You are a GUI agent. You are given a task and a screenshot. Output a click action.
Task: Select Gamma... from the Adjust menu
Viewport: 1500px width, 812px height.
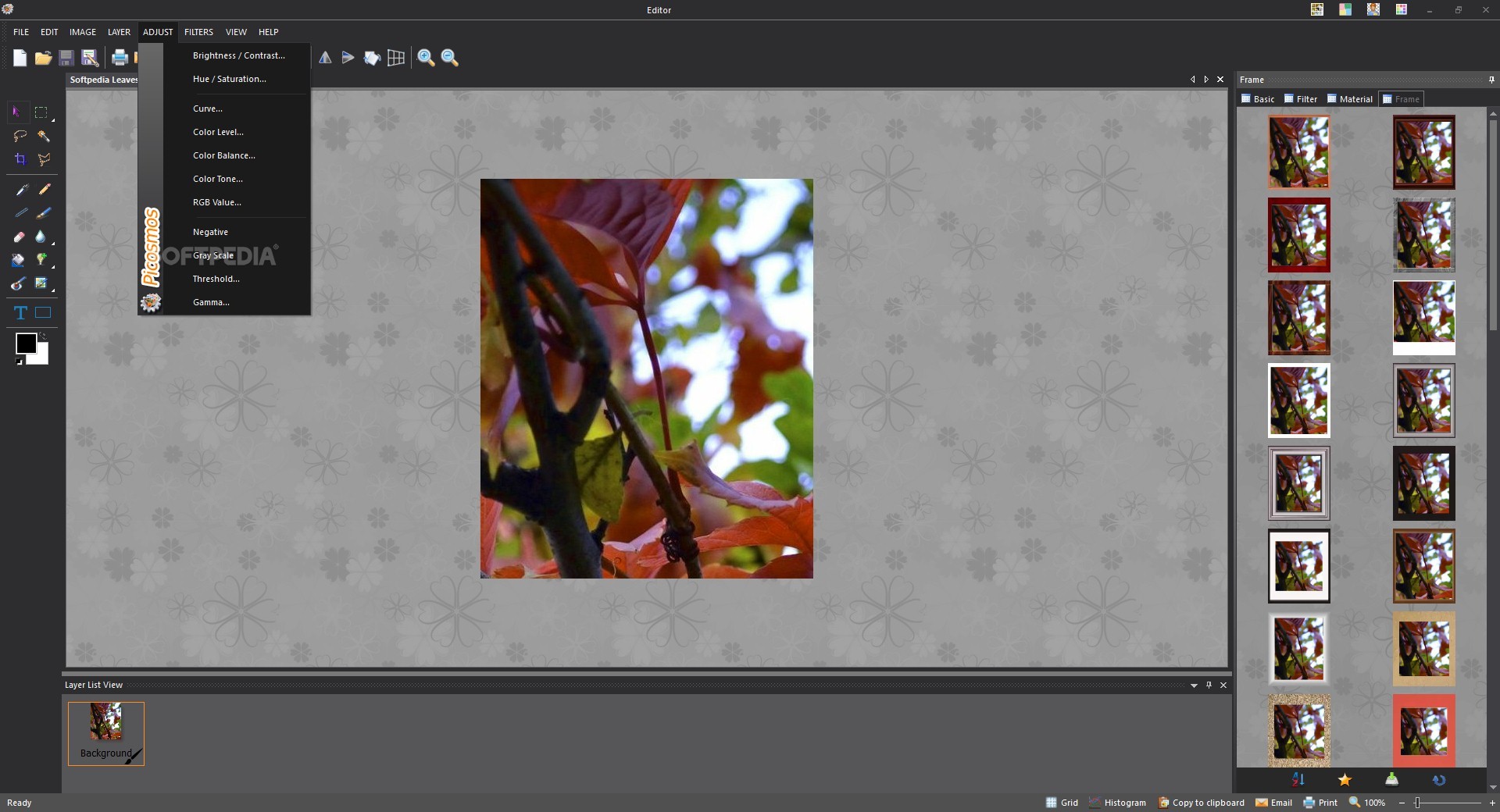tap(237, 302)
